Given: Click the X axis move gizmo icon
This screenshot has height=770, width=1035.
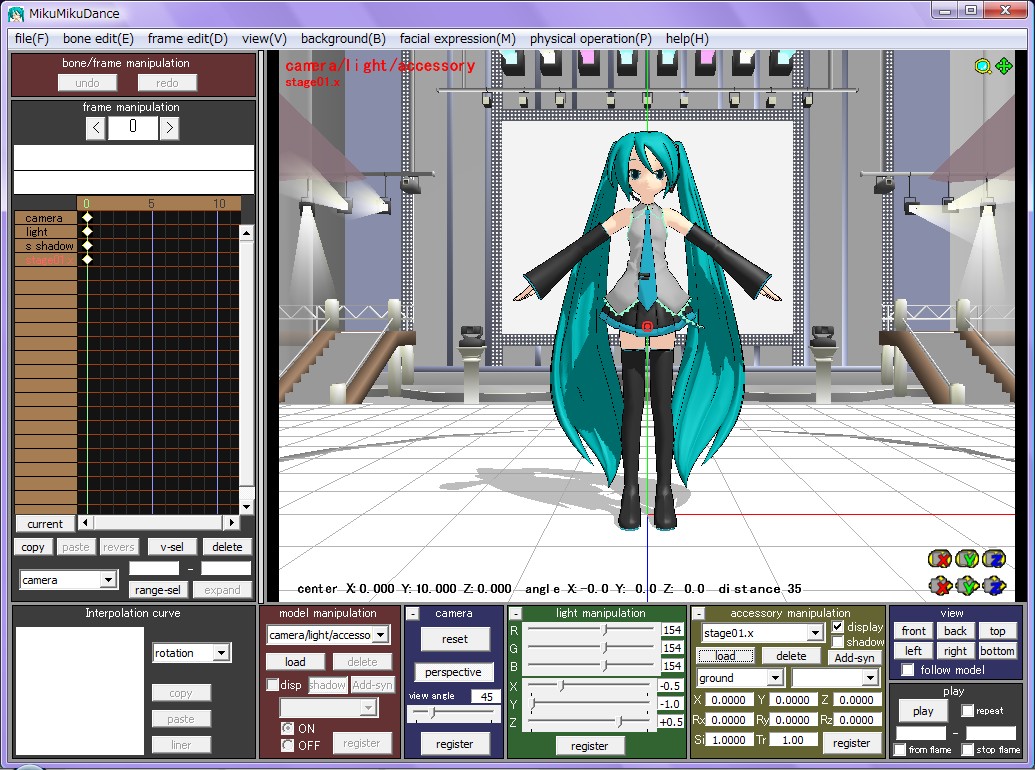Looking at the screenshot, I should coord(940,585).
